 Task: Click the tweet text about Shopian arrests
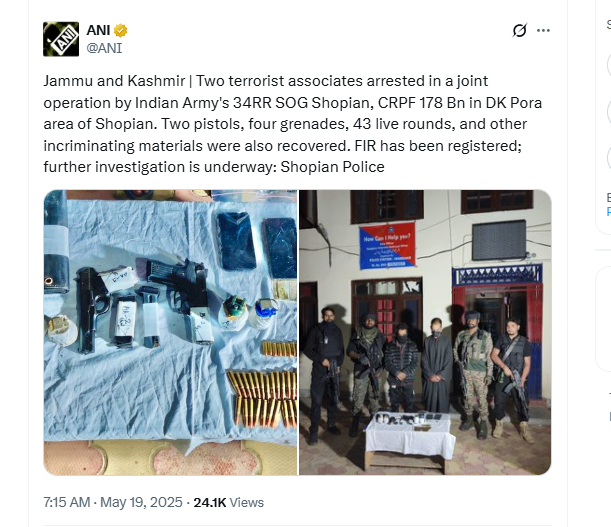[293, 124]
